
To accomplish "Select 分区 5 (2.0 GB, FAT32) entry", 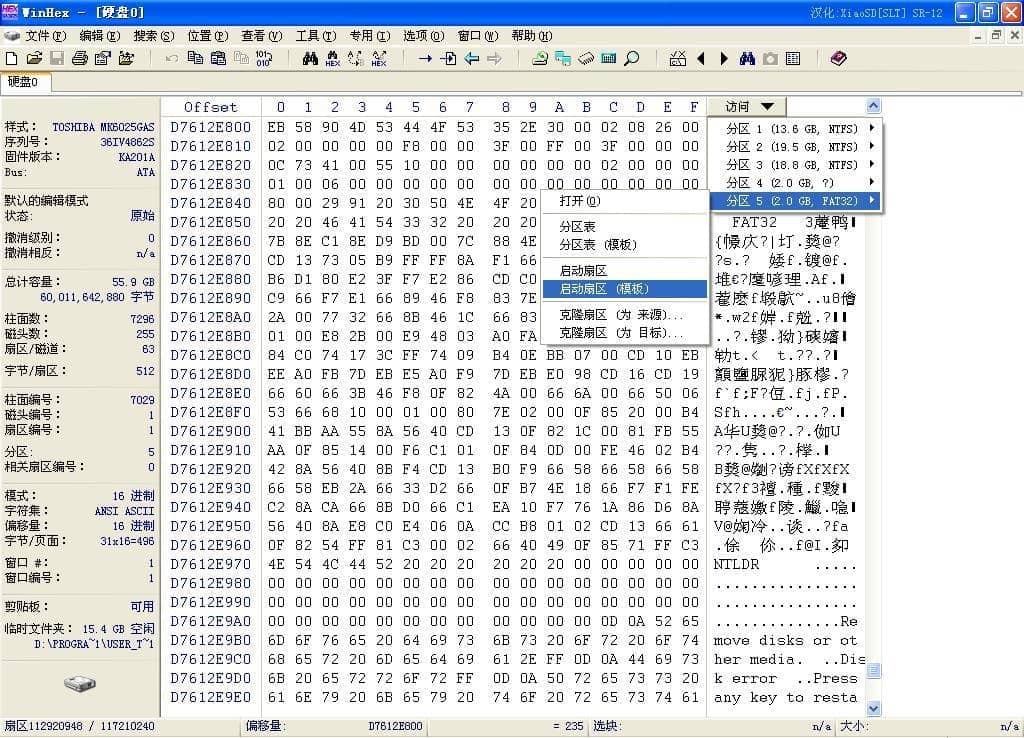I will pos(795,201).
